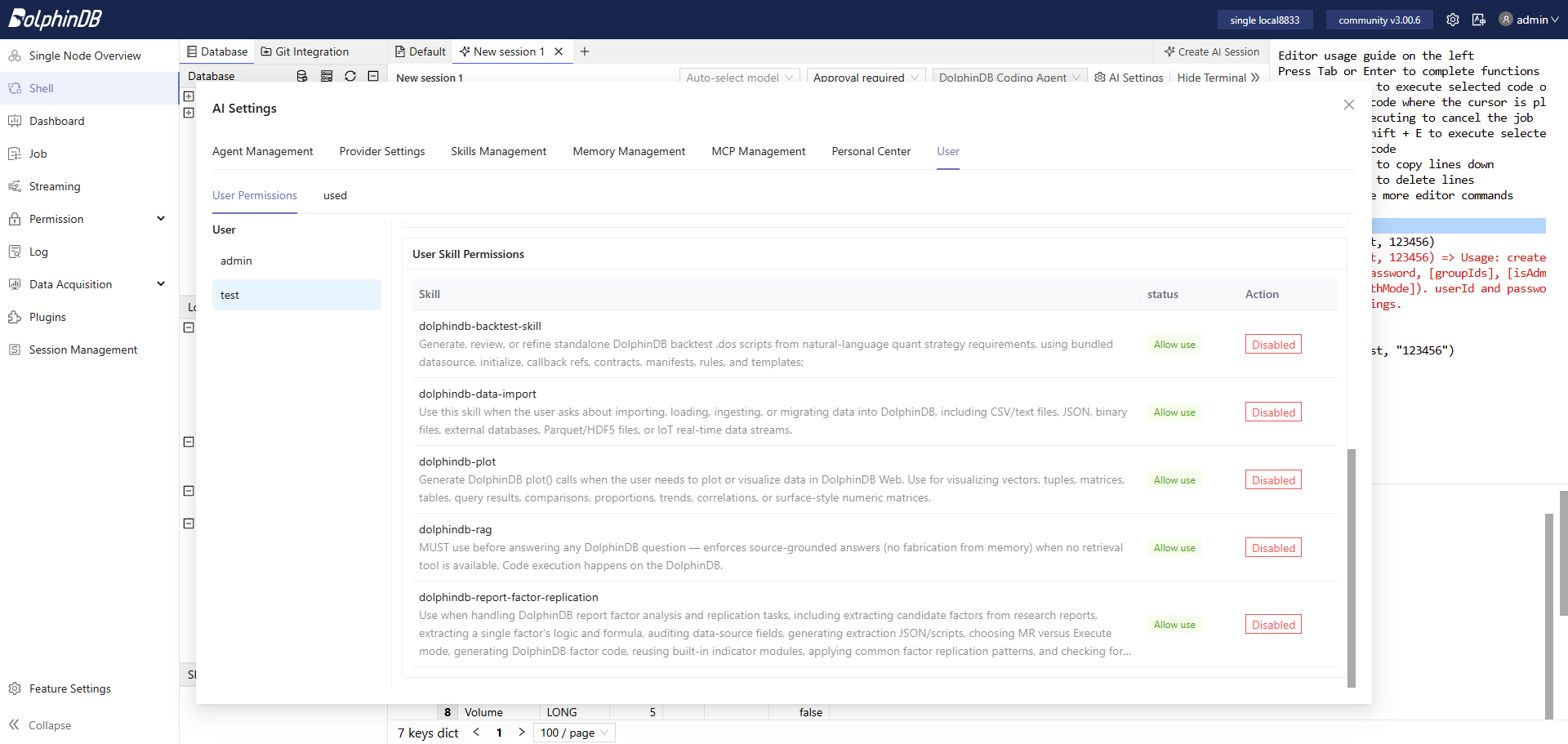Click the skill permissions list scrollbar
The image size is (1568, 744).
coord(1352,568)
